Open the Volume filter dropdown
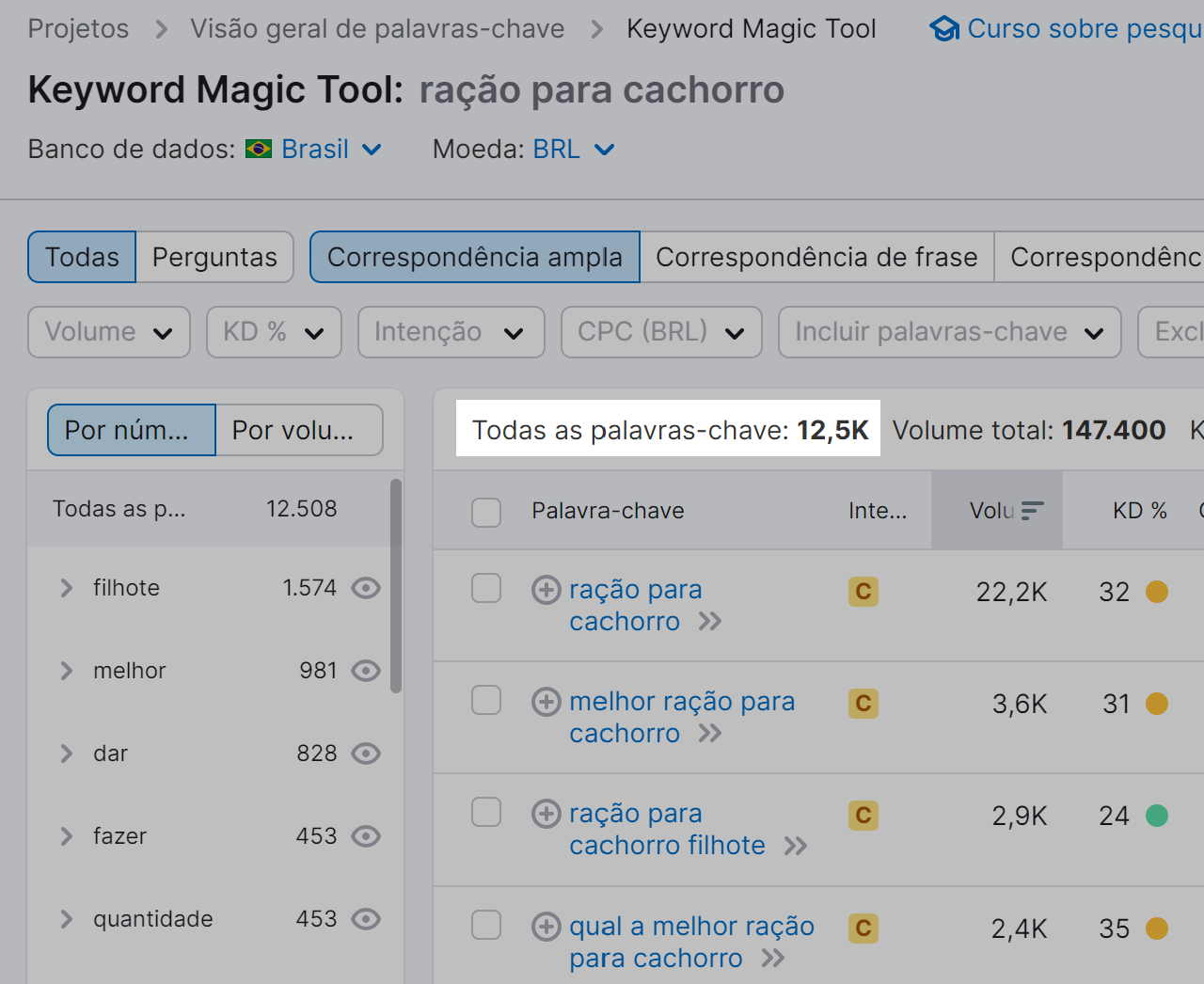1204x984 pixels. coord(108,332)
